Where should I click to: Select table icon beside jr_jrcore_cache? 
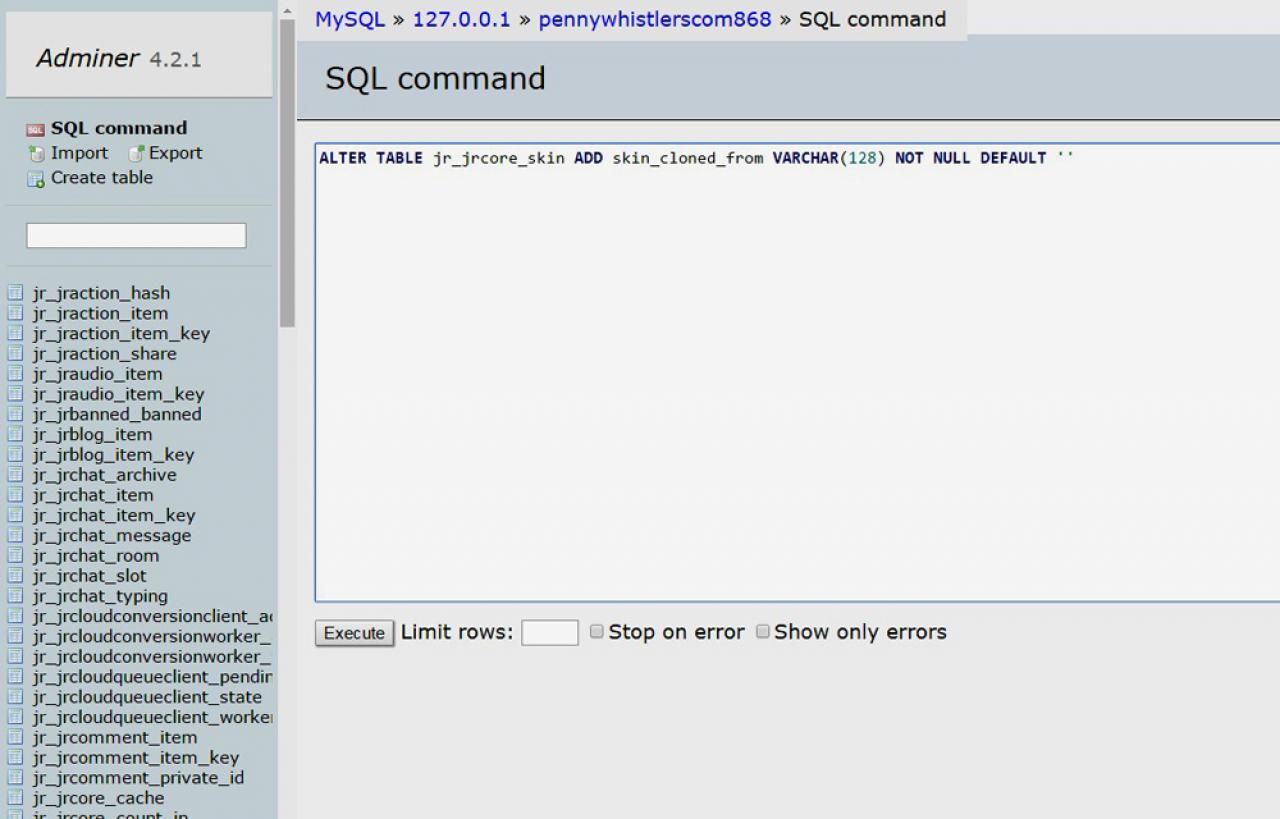click(x=15, y=798)
